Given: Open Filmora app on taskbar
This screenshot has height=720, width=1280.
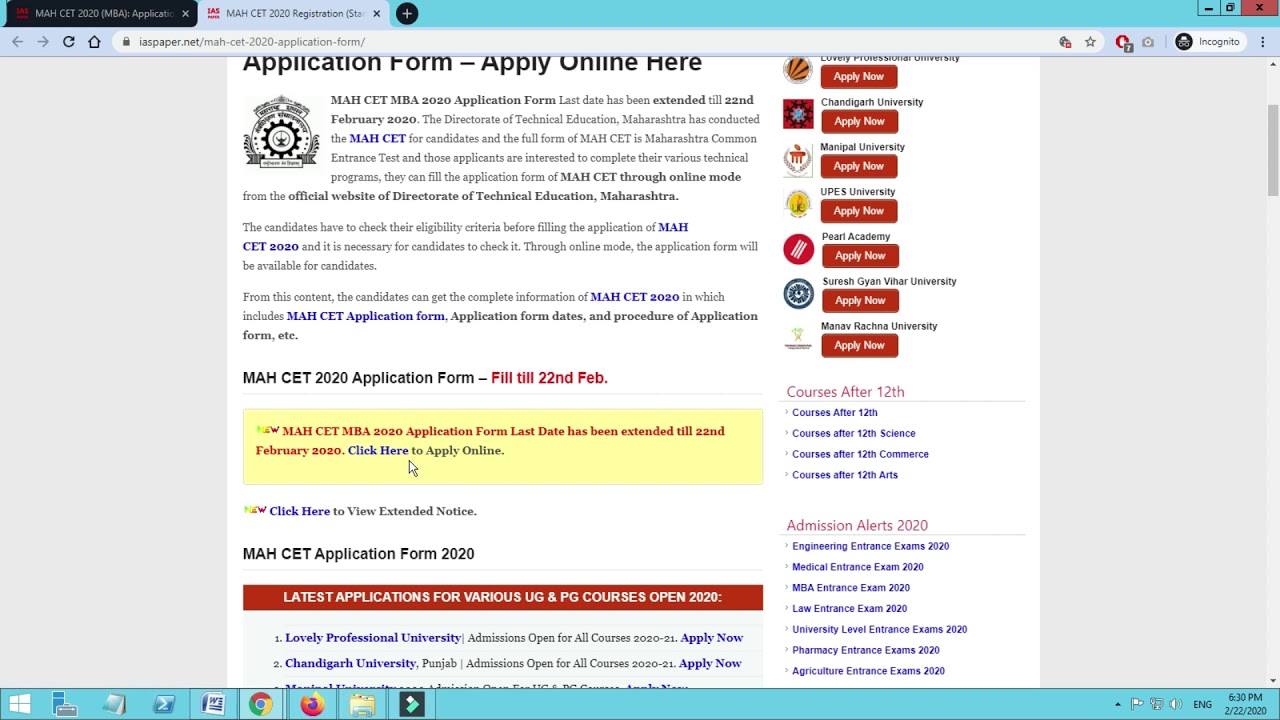Looking at the screenshot, I should pos(412,704).
